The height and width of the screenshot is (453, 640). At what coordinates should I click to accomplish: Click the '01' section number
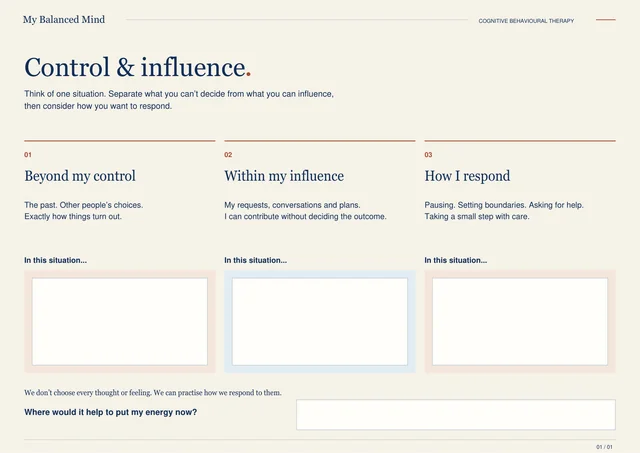[28, 155]
